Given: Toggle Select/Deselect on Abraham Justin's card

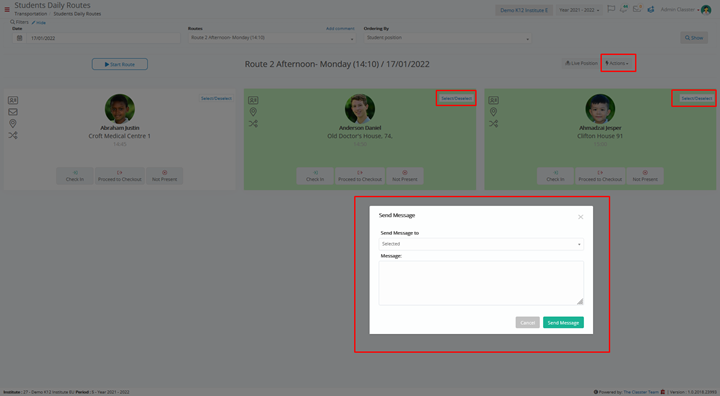Looking at the screenshot, I should point(216,98).
